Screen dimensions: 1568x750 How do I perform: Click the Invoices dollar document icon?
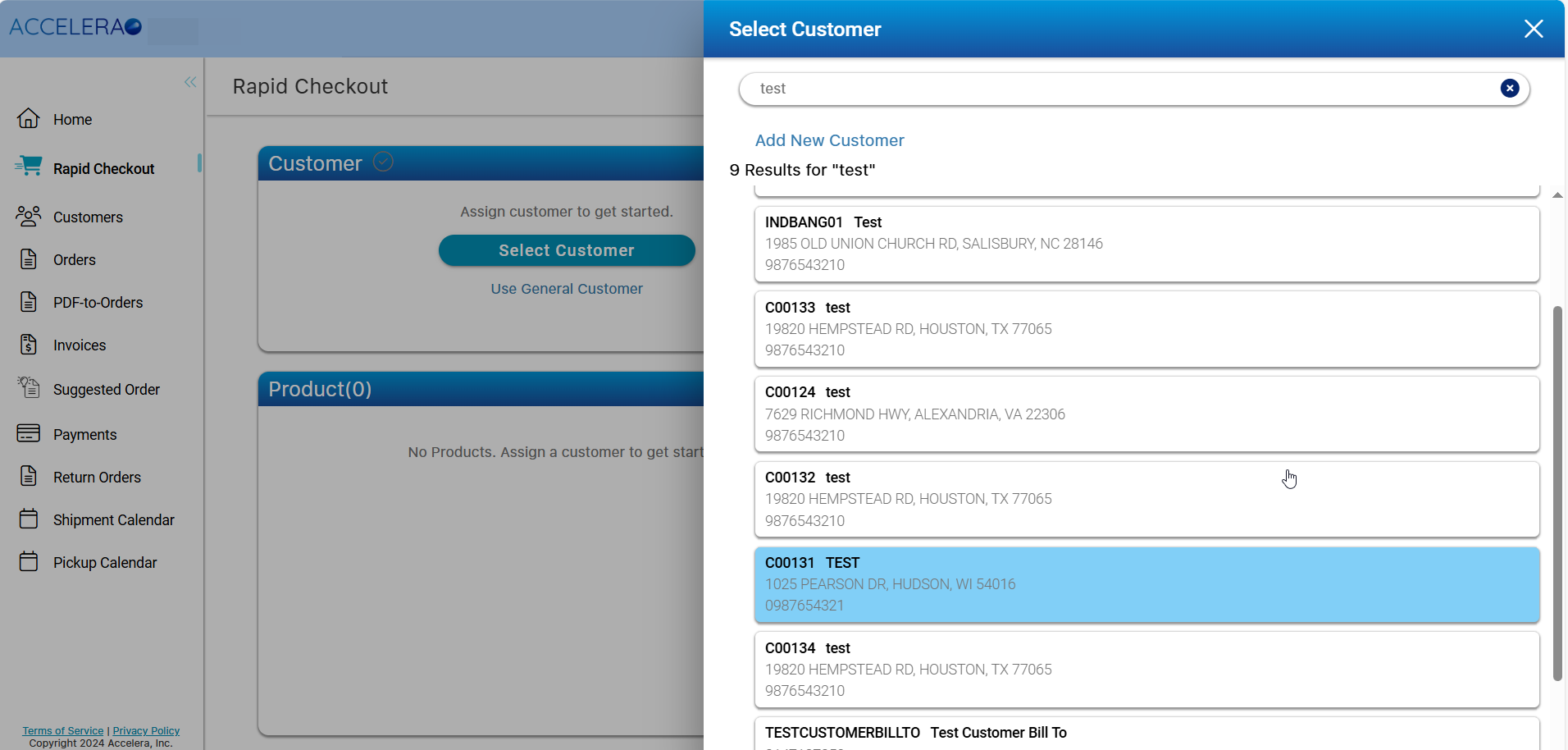(29, 345)
